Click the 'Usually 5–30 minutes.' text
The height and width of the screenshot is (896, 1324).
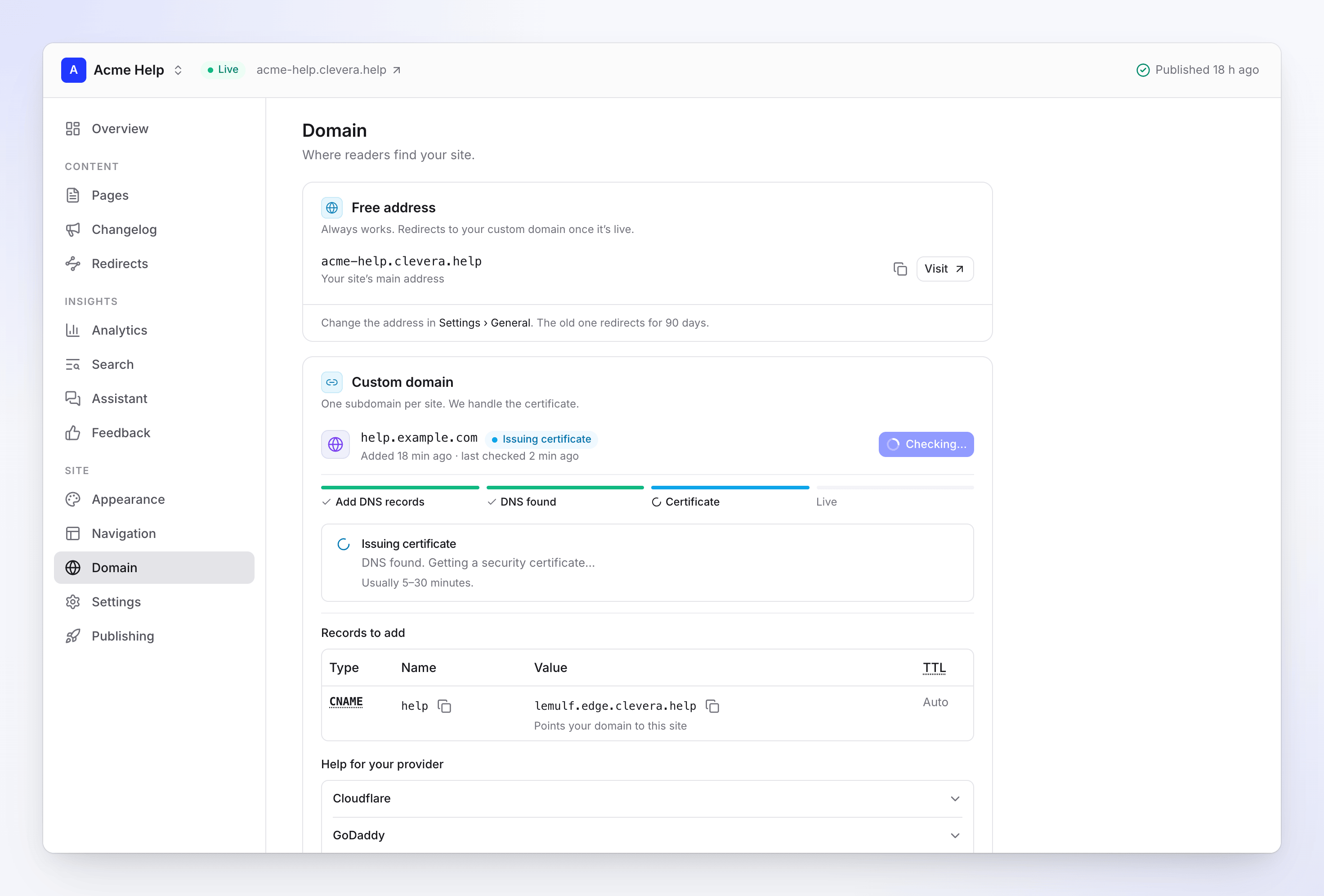click(418, 583)
